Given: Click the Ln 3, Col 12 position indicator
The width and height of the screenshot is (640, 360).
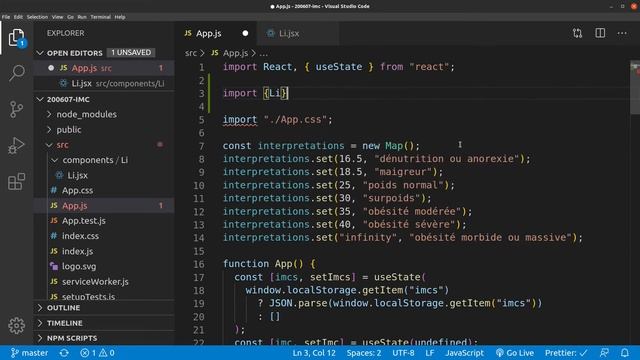Looking at the screenshot, I should pyautogui.click(x=314, y=353).
